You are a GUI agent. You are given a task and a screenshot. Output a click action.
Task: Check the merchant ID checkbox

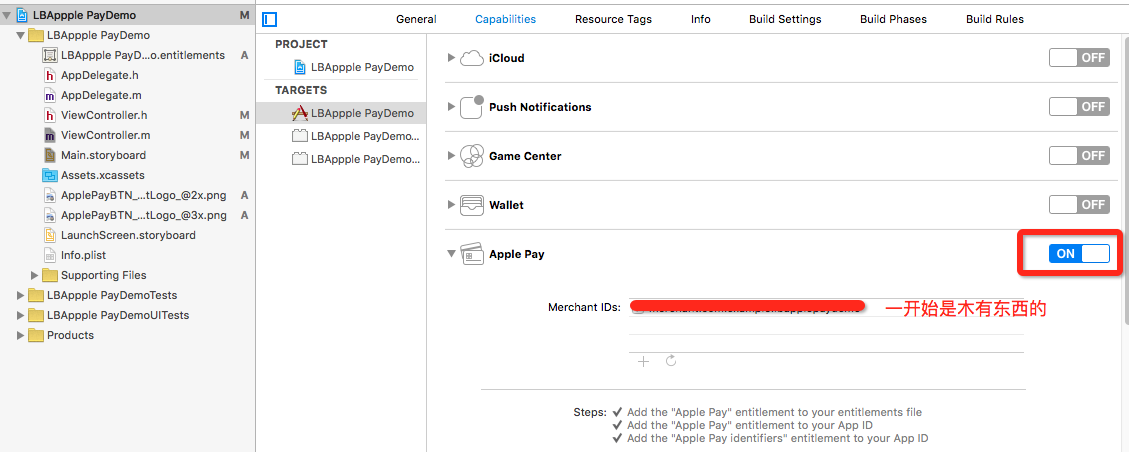(x=638, y=308)
